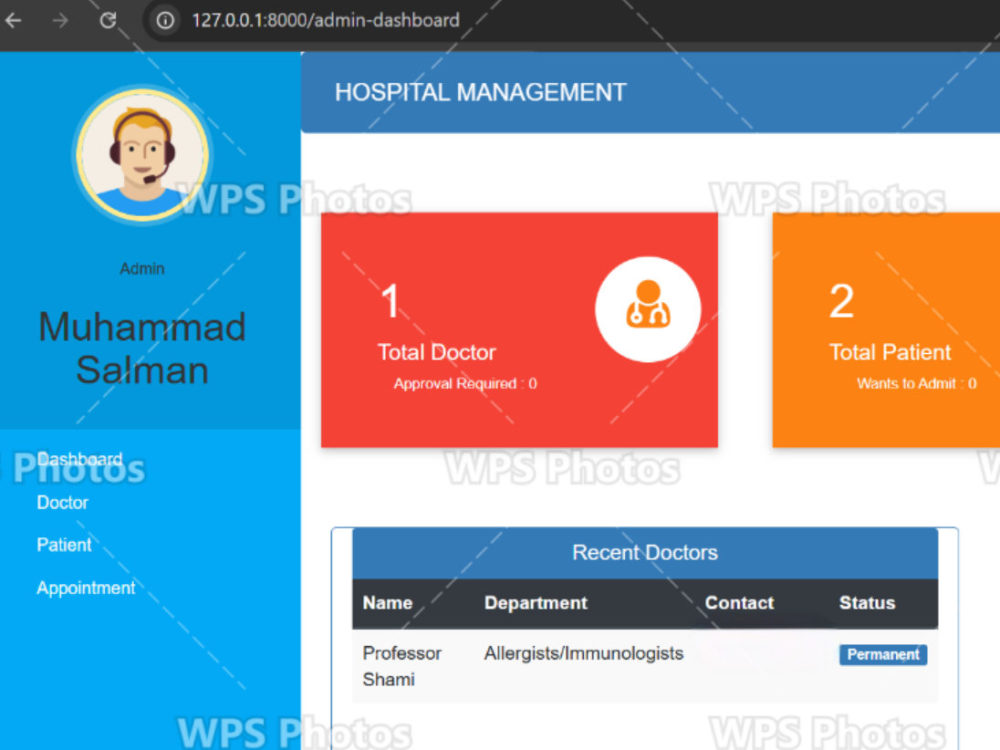Click the Wants to Admit : 0 text
This screenshot has height=750, width=1000.
click(x=916, y=383)
